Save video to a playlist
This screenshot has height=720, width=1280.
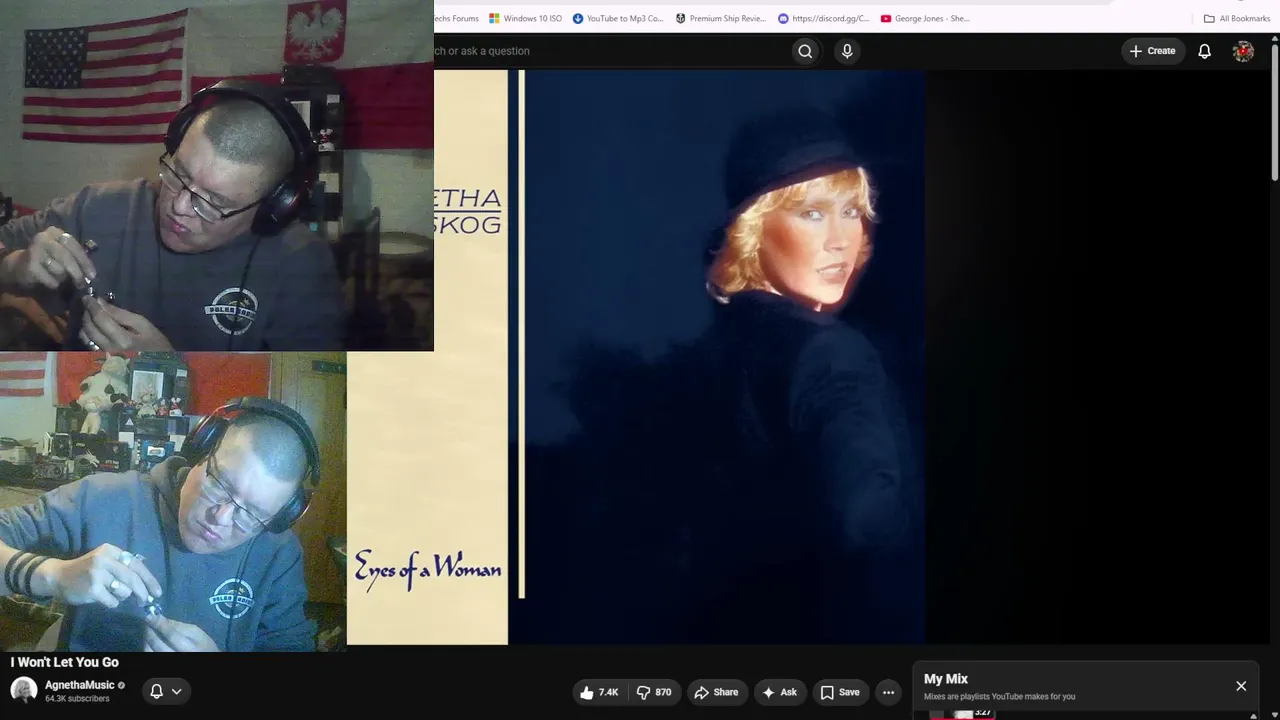[x=840, y=692]
